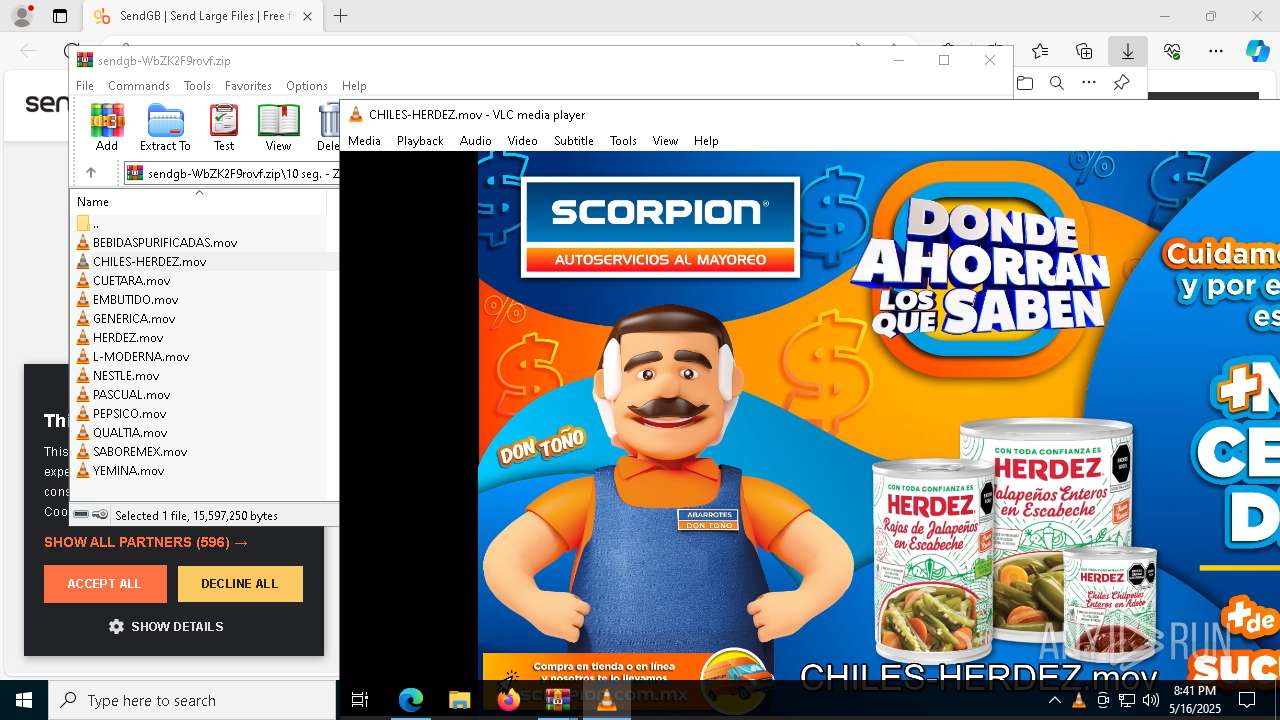The height and width of the screenshot is (720, 1280).
Task: Open SHOW ALL PARTNERS link
Action: point(146,542)
